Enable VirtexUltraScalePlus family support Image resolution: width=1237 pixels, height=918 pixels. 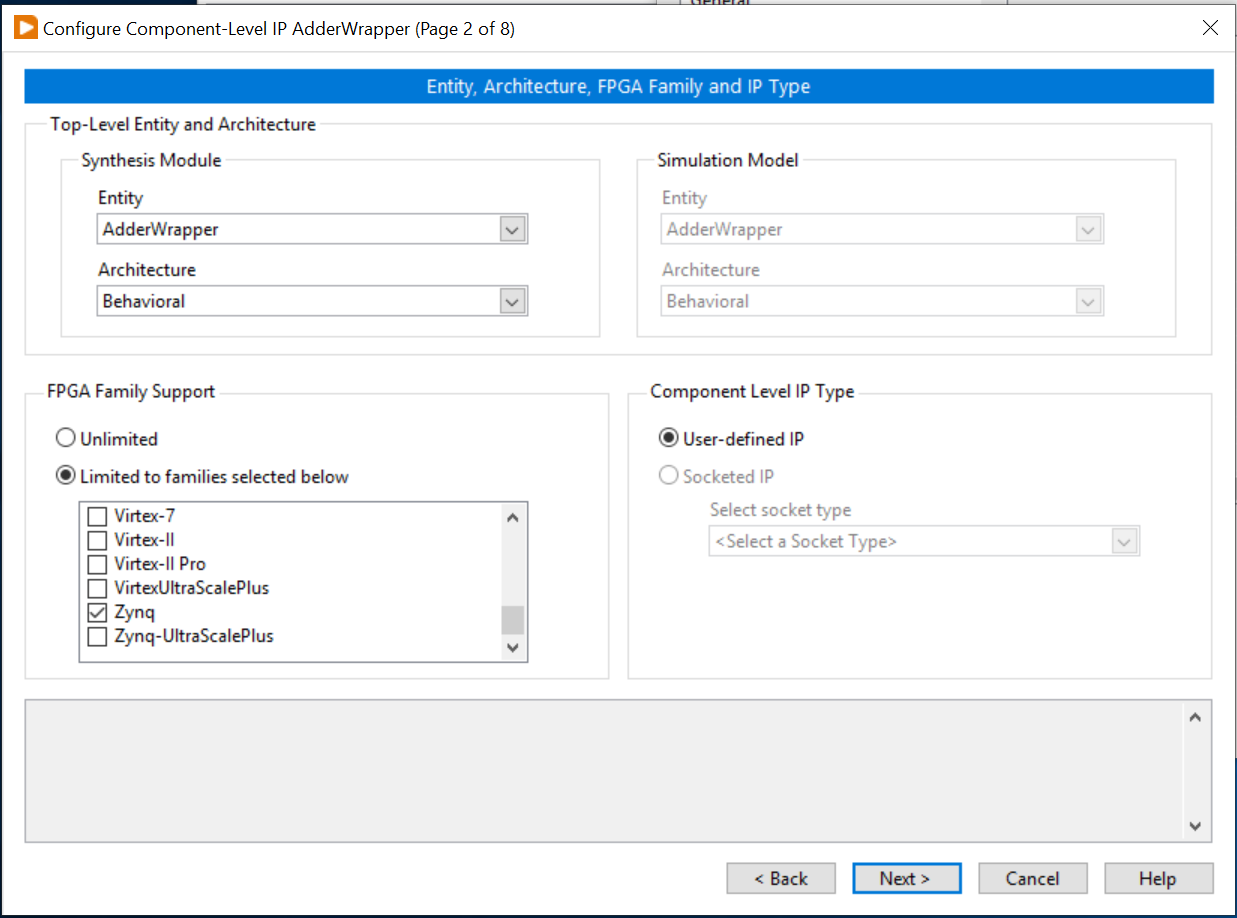point(96,588)
